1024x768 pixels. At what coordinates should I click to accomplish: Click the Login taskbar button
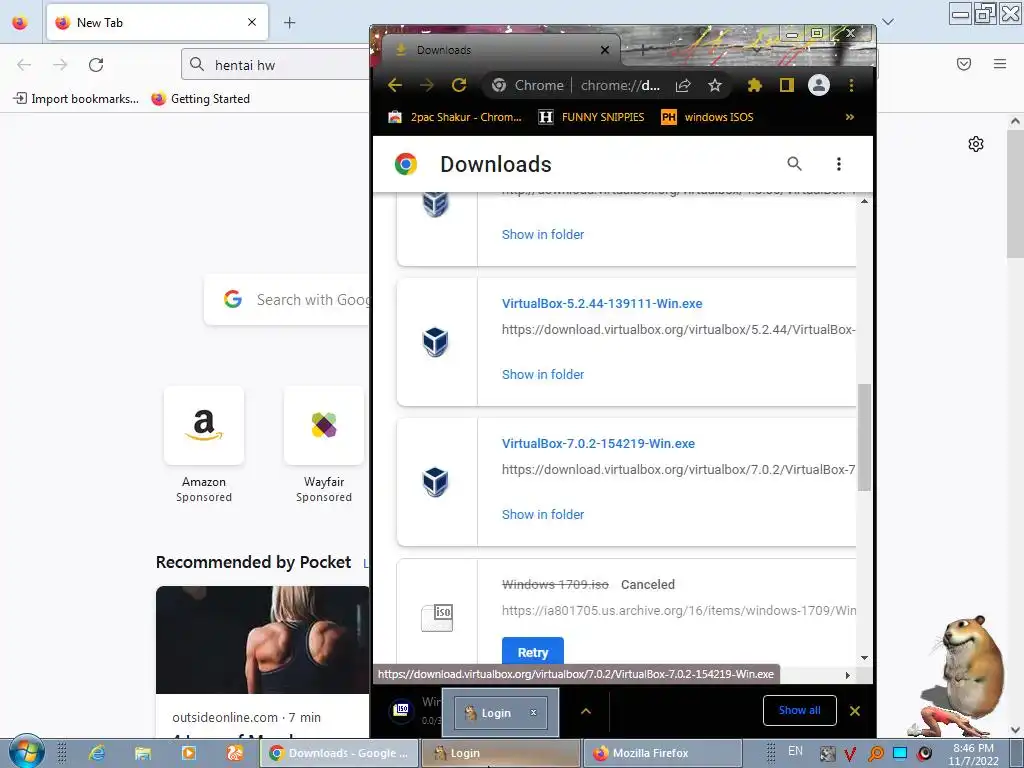point(500,753)
